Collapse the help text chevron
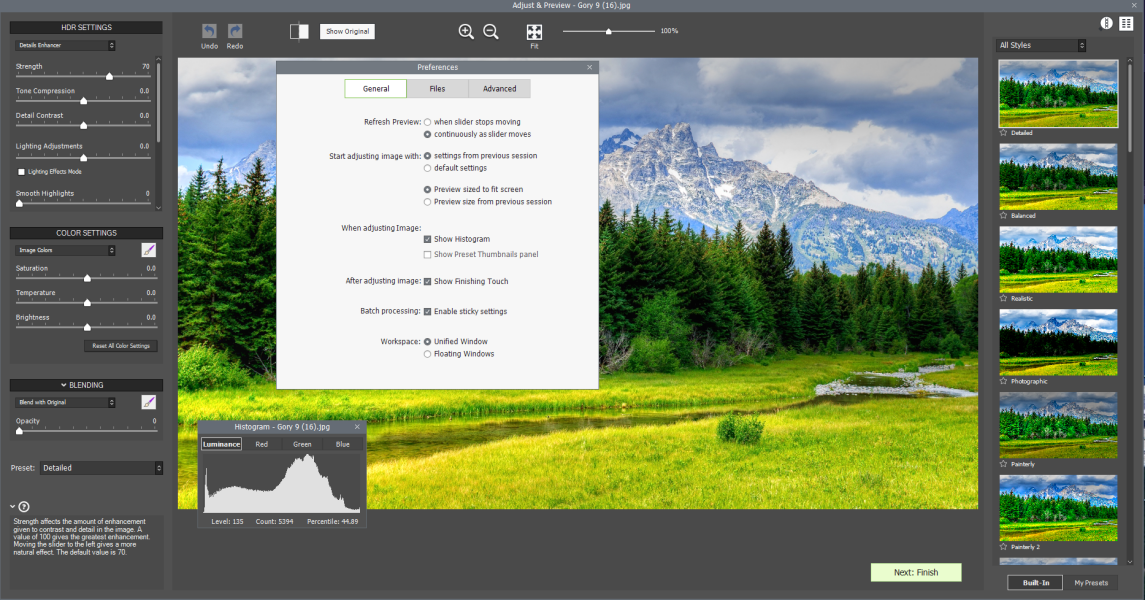Image resolution: width=1145 pixels, height=600 pixels. 13,507
